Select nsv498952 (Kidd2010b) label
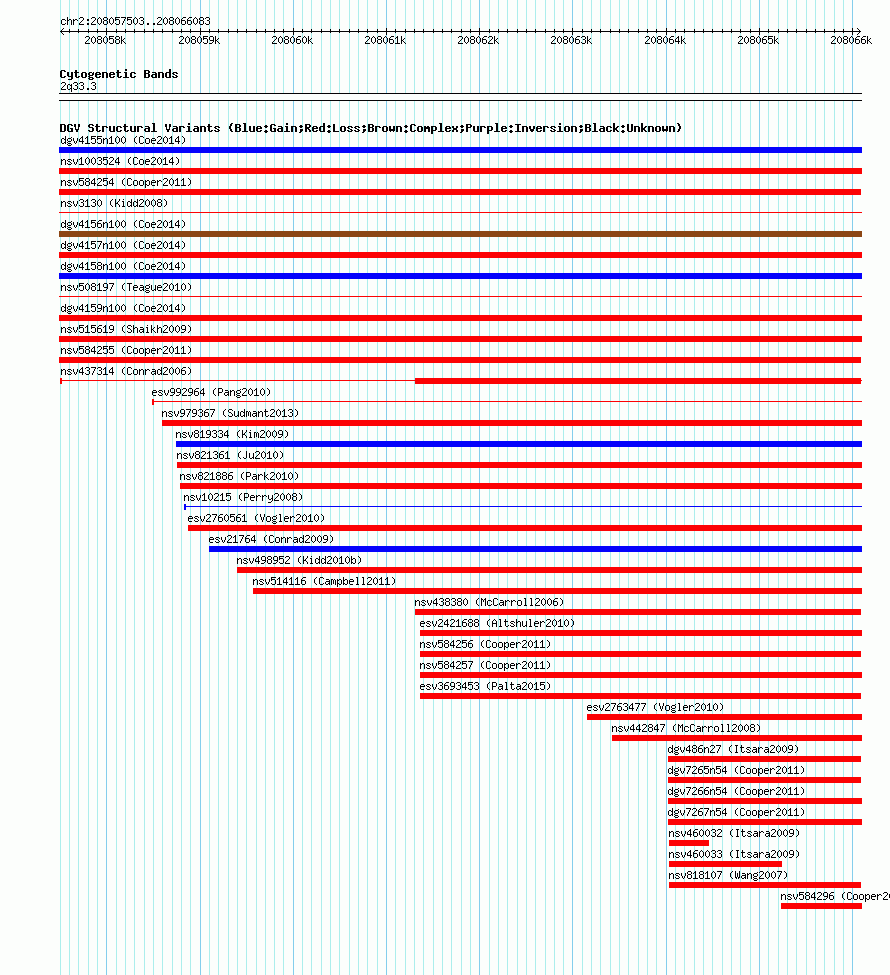The height and width of the screenshot is (975, 890). (299, 561)
